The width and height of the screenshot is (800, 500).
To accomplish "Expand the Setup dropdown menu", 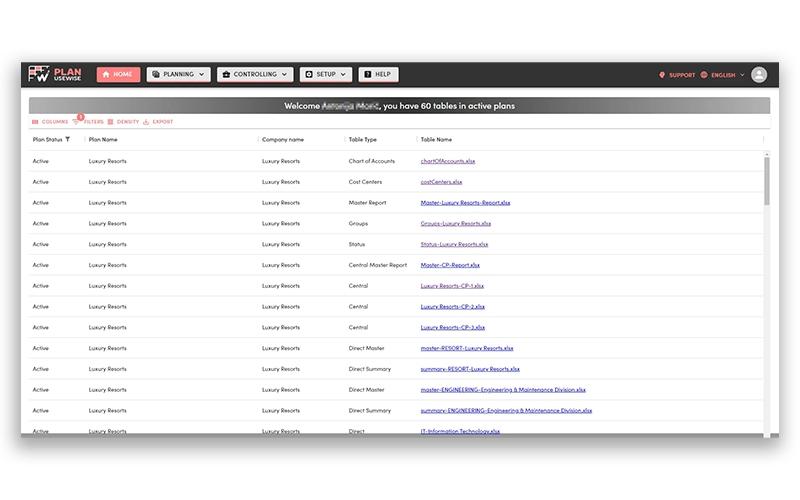I will (326, 74).
